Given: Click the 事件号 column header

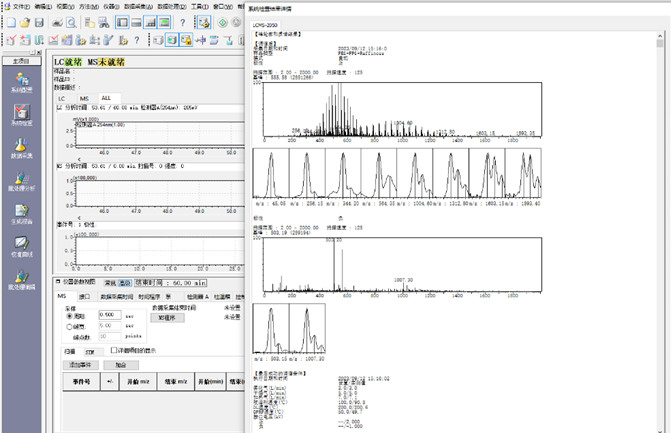Looking at the screenshot, I should pyautogui.click(x=81, y=381).
